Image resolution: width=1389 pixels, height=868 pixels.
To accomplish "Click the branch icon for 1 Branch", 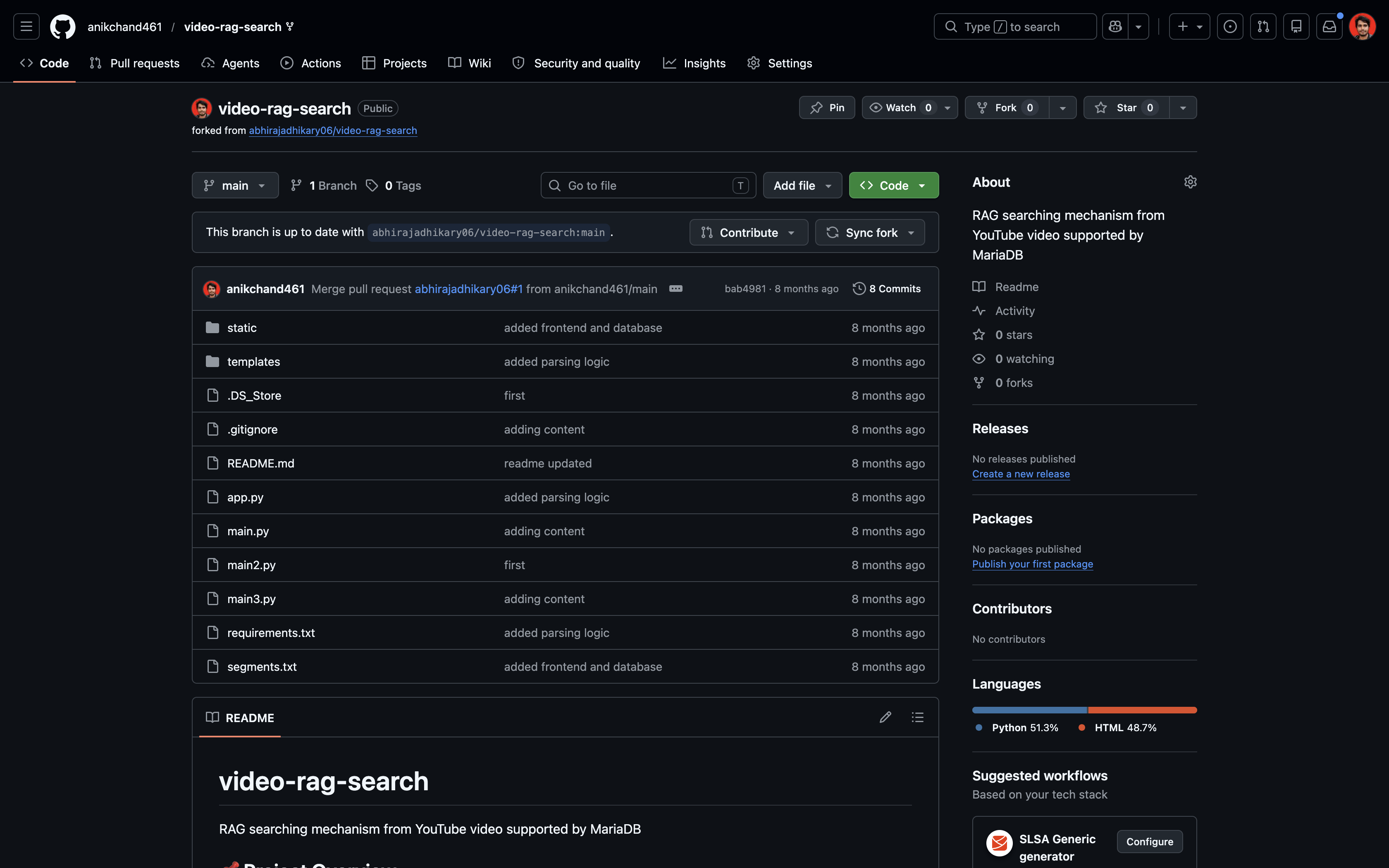I will [x=296, y=186].
